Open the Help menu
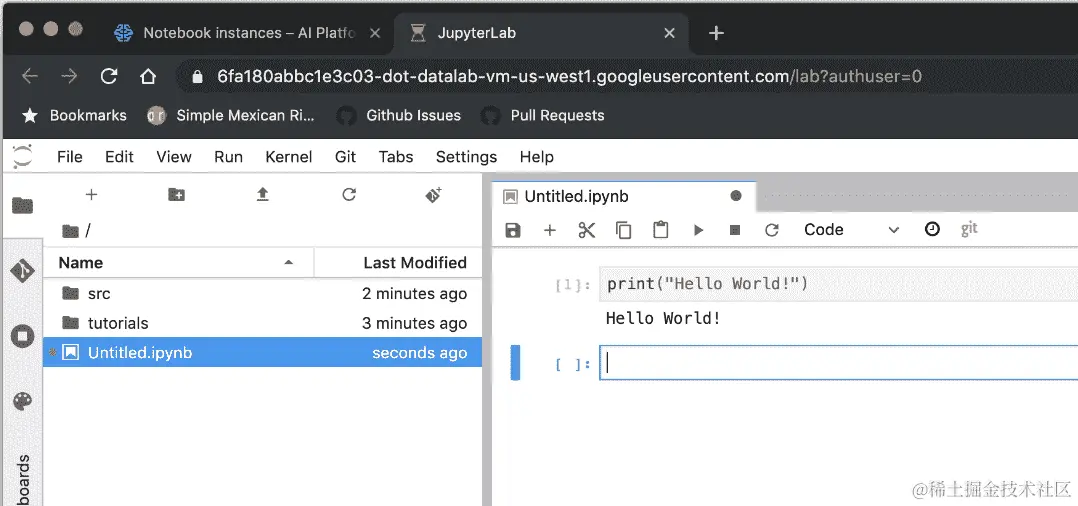This screenshot has height=506, width=1078. (536, 157)
